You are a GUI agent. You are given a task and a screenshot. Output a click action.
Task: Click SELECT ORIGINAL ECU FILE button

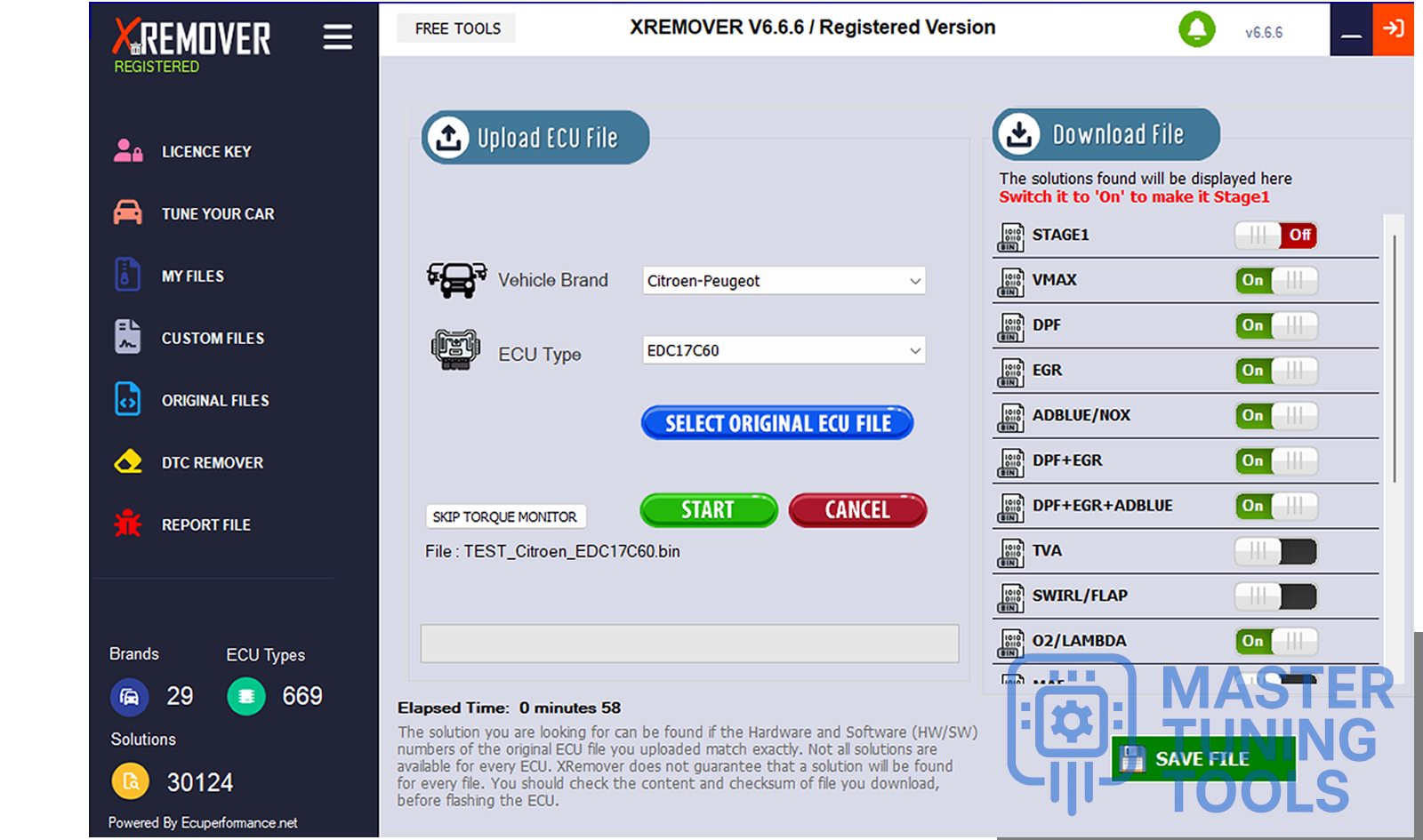point(777,423)
